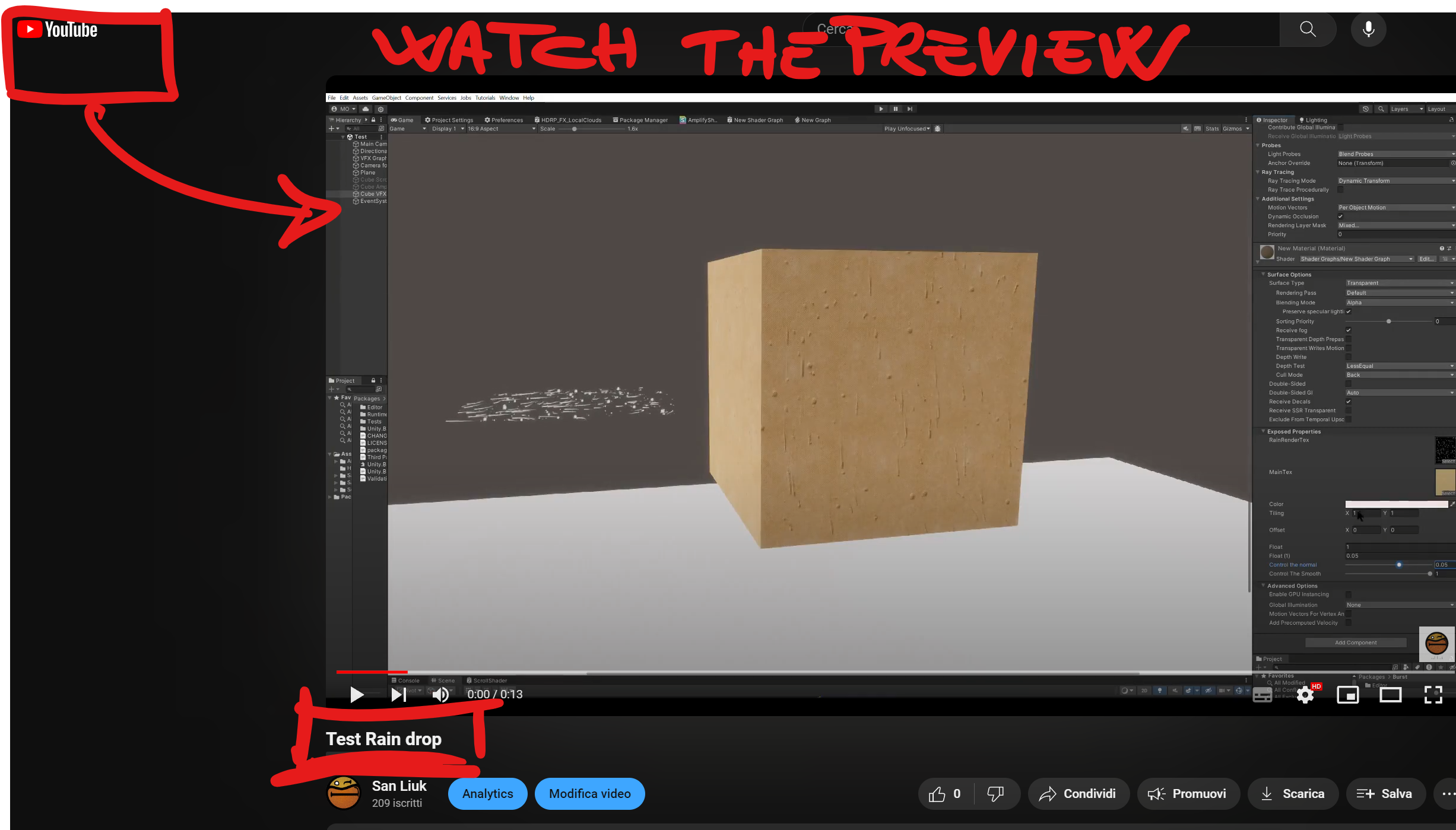The width and height of the screenshot is (1456, 830).
Task: Click Modifica video button
Action: coord(589,794)
